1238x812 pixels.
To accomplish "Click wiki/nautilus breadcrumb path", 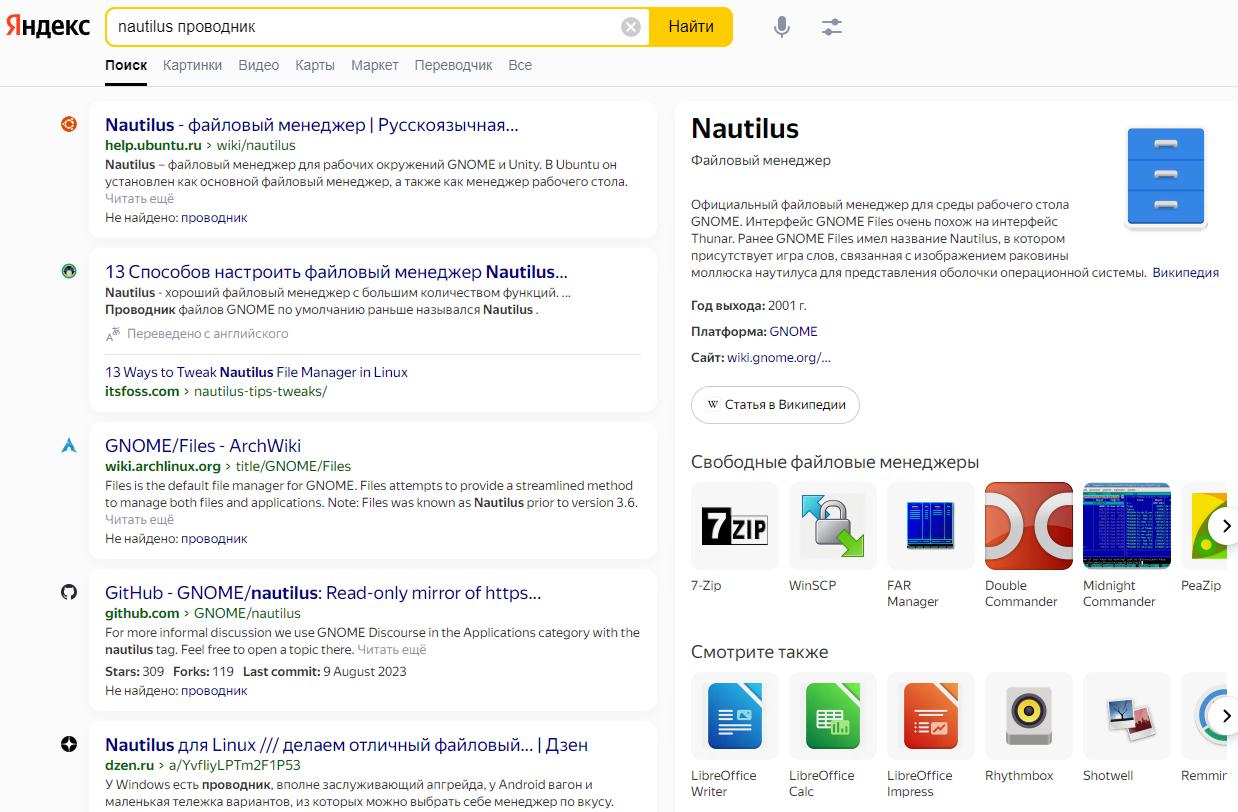I will (256, 145).
